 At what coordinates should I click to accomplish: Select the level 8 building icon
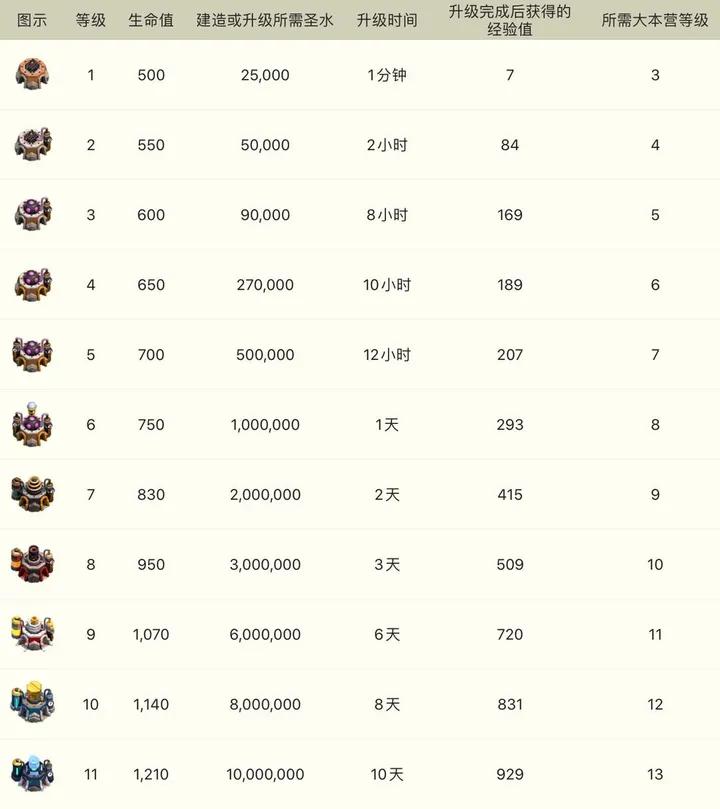[x=33, y=564]
